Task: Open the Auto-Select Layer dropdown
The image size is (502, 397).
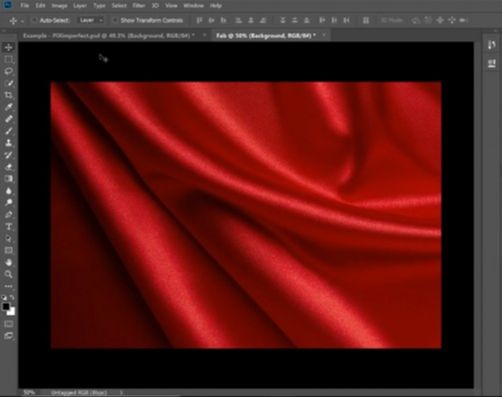Action: coord(91,20)
